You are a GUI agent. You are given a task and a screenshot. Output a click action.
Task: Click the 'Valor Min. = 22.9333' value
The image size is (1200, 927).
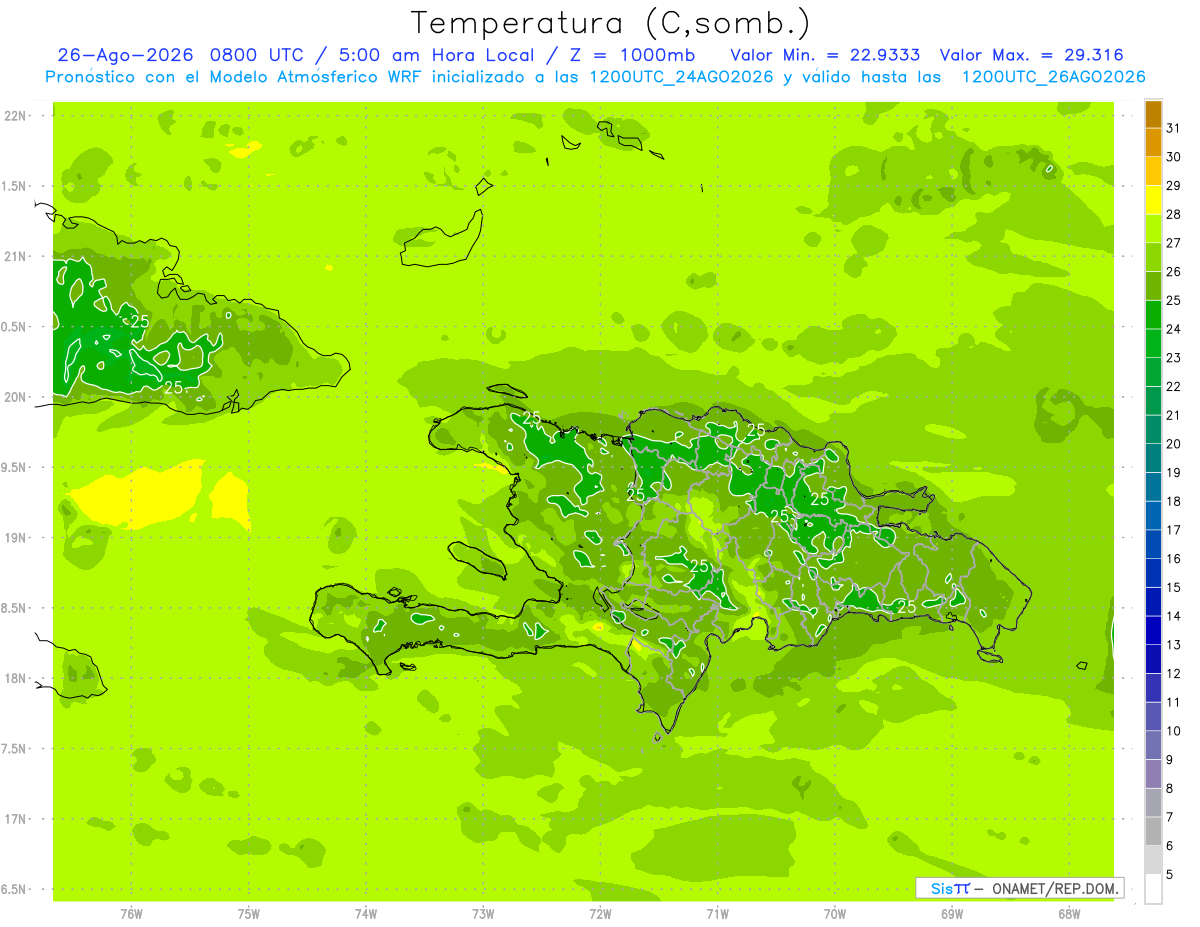pos(825,55)
